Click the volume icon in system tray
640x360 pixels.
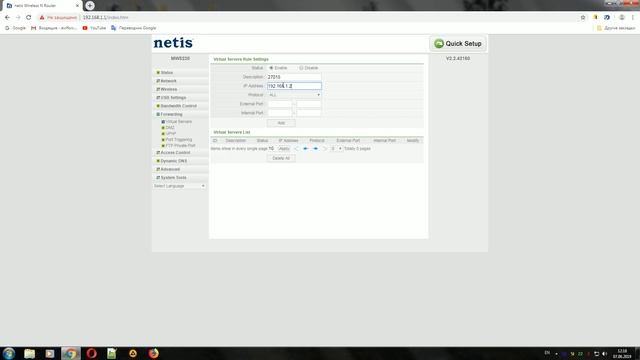click(x=604, y=354)
